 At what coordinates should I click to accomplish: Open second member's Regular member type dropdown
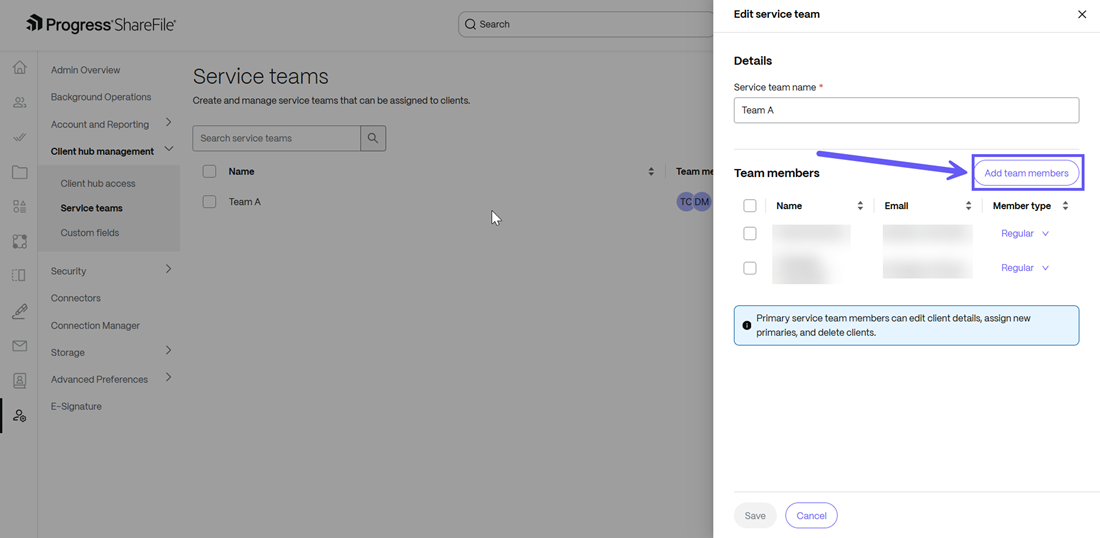1025,268
